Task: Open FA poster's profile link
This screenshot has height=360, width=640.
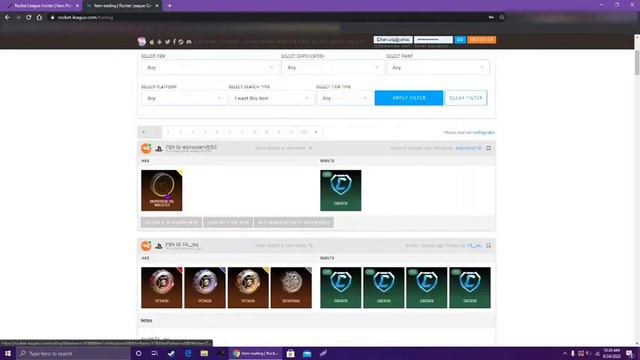Action: [474, 246]
